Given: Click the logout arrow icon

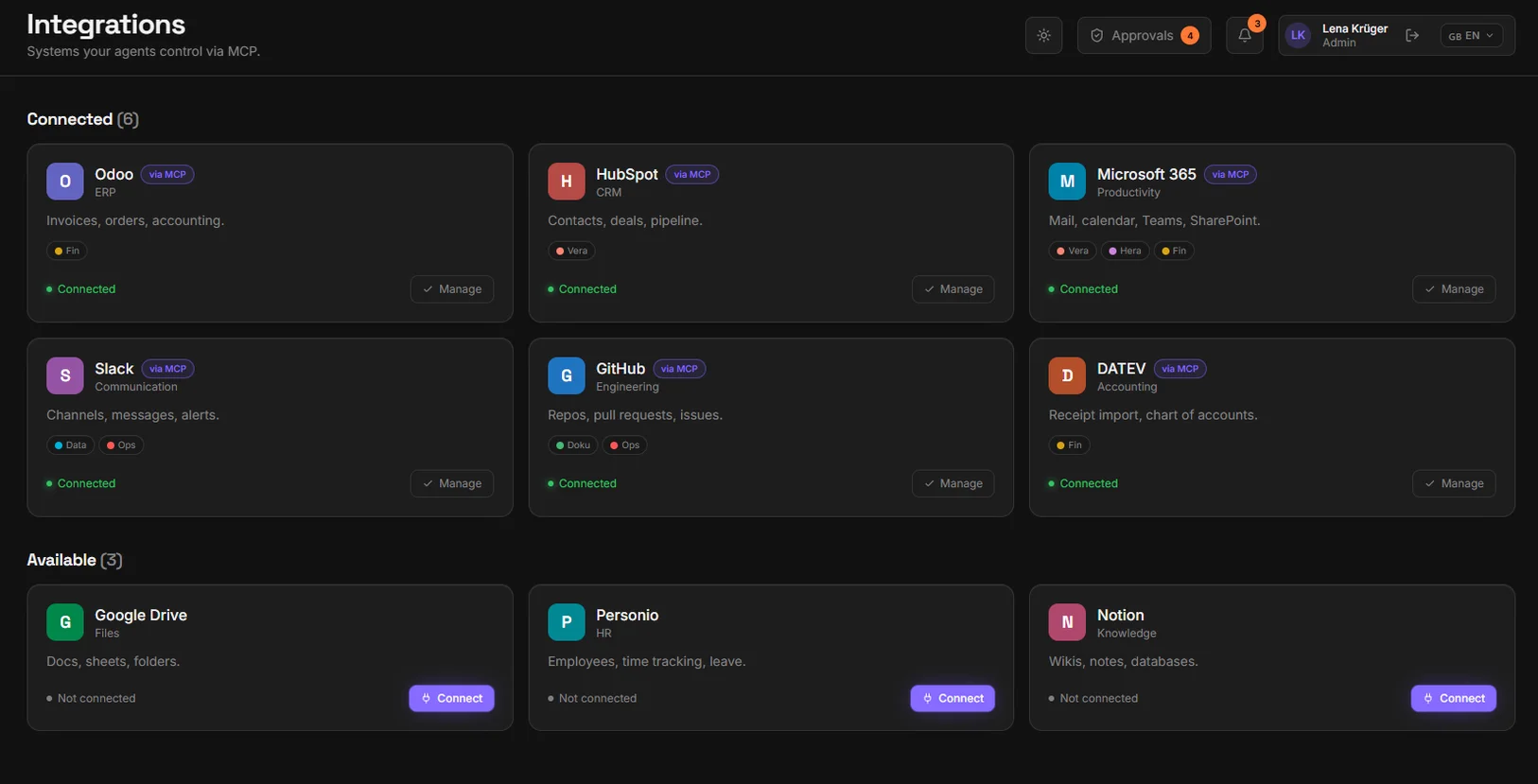Looking at the screenshot, I should pos(1412,36).
